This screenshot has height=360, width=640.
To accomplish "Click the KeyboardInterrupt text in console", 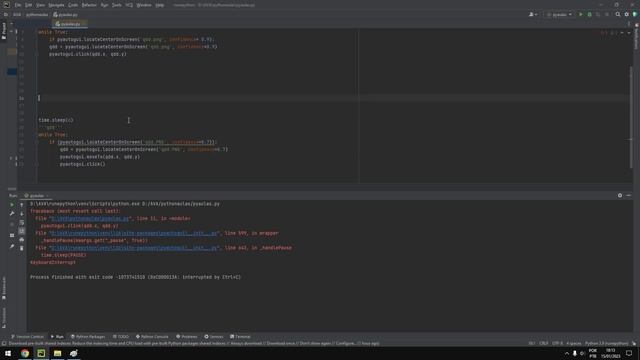I will coord(53,262).
